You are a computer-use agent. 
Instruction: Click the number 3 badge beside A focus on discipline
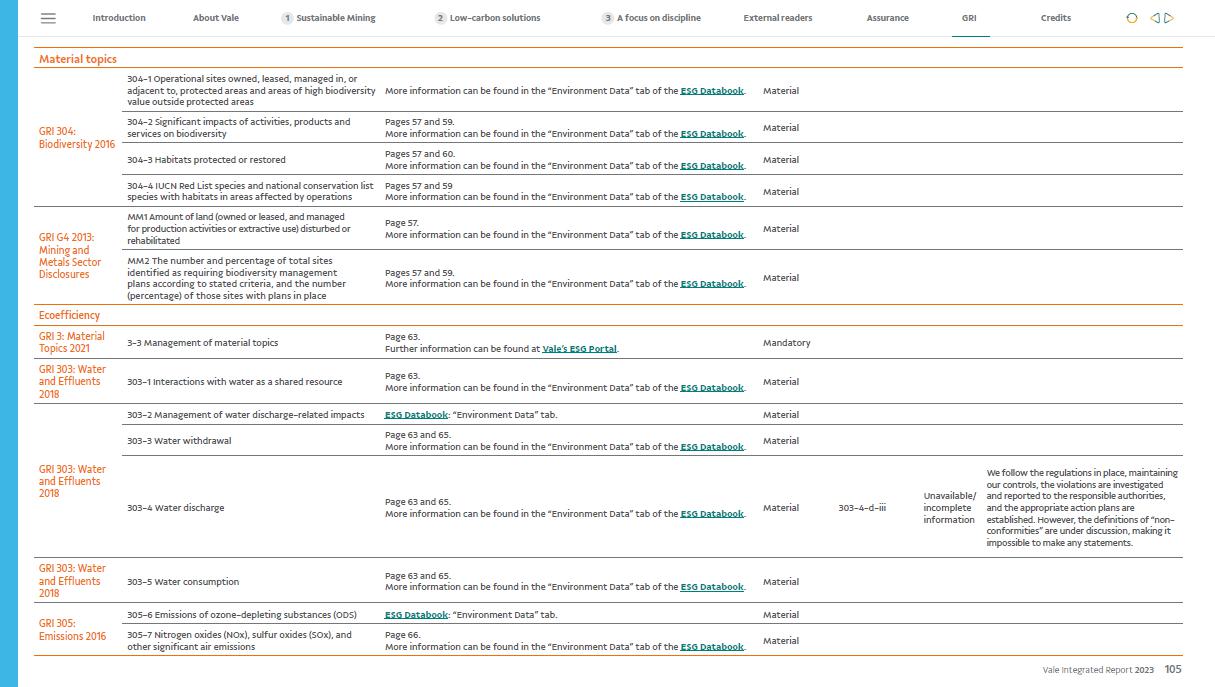coord(607,18)
